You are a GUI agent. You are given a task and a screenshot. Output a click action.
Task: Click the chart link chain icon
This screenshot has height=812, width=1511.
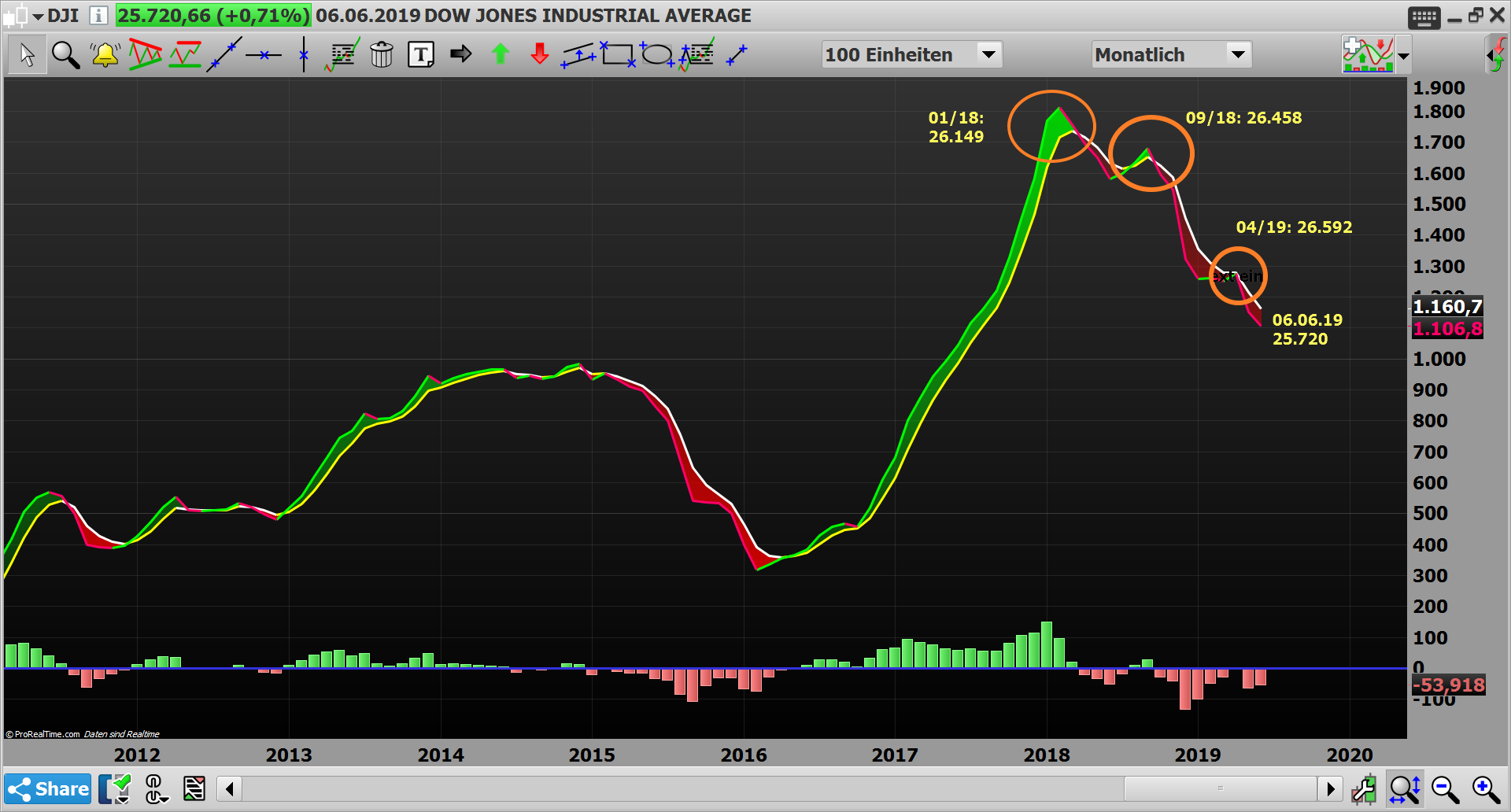click(156, 788)
